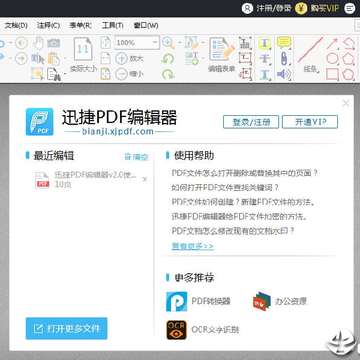Open the hamburger menu in title bar
The height and width of the screenshot is (360, 360).
pos(350,8)
